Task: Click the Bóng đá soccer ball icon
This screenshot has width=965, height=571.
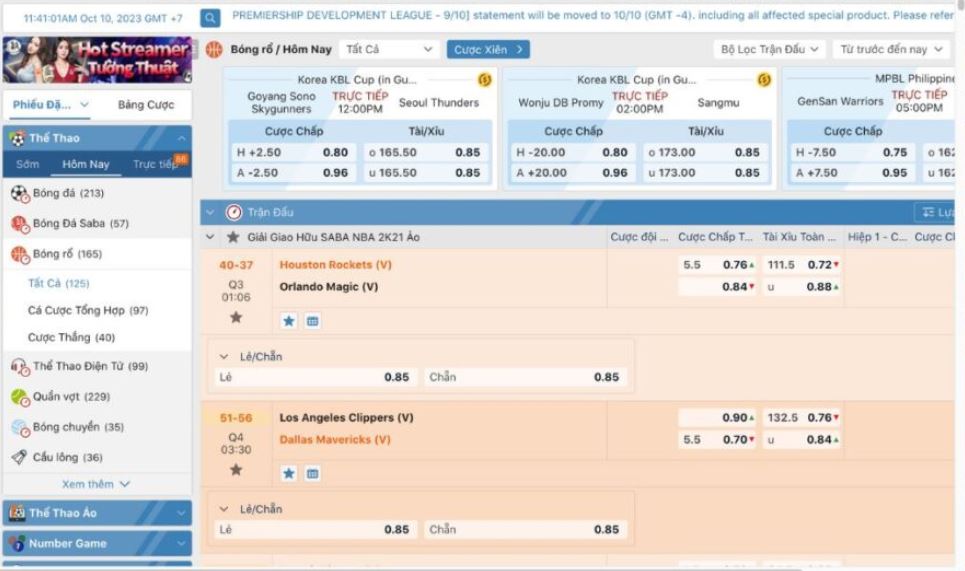Action: coord(20,193)
